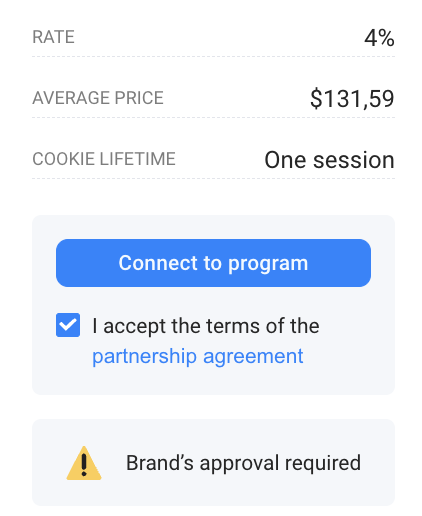Click the percent sign in the rate value
Image resolution: width=422 pixels, height=516 pixels.
coord(387,38)
